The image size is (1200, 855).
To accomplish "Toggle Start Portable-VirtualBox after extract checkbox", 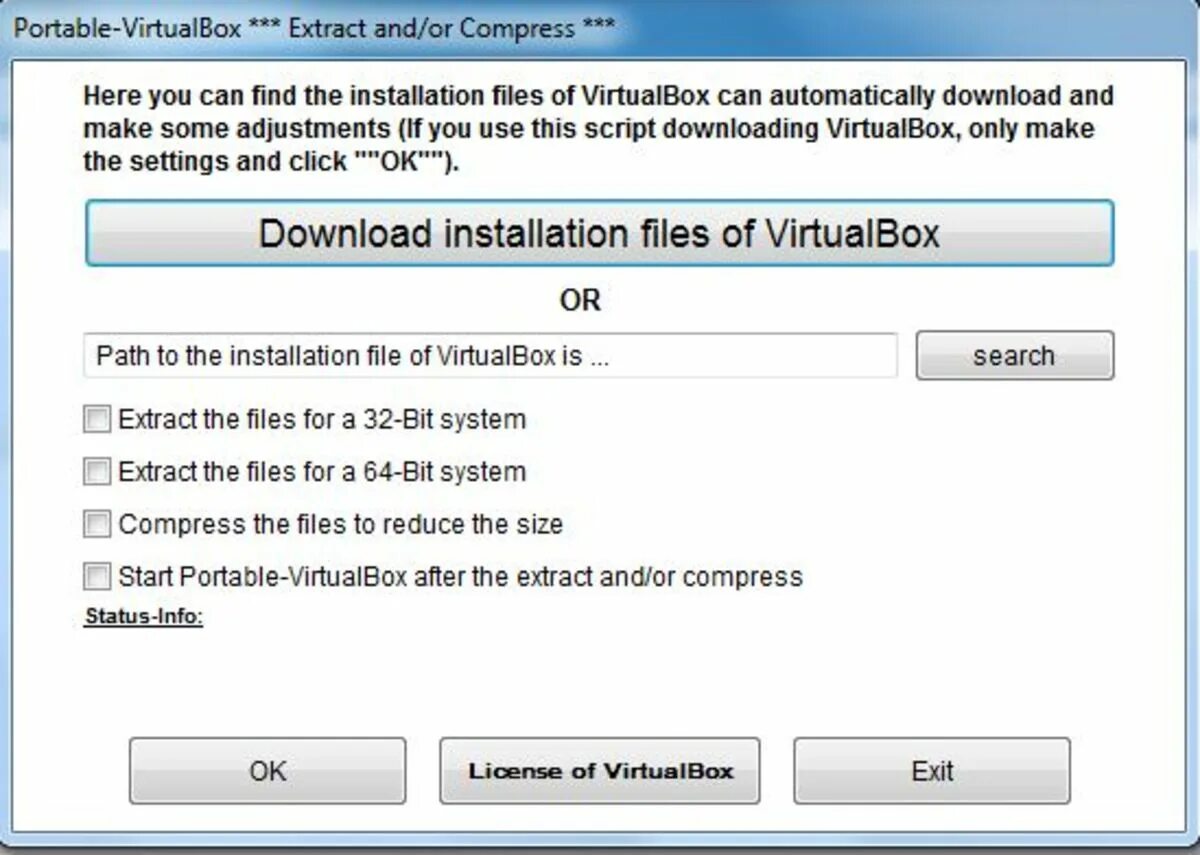I will click(97, 577).
